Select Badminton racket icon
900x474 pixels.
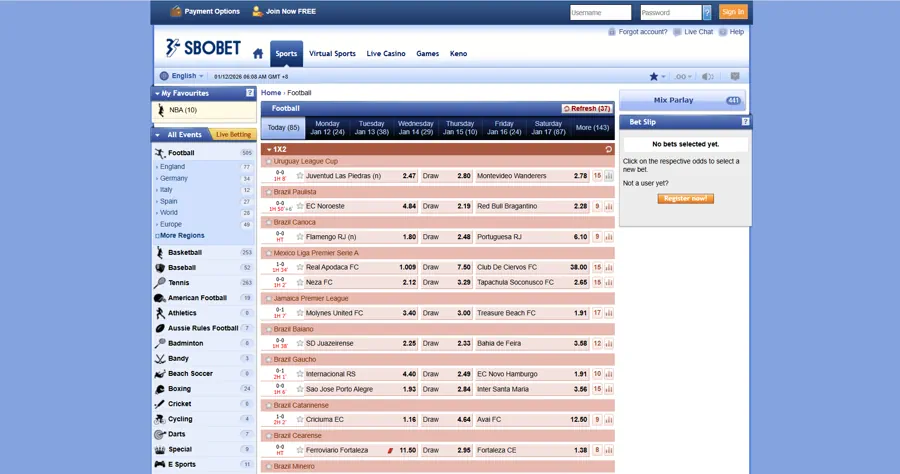click(160, 343)
